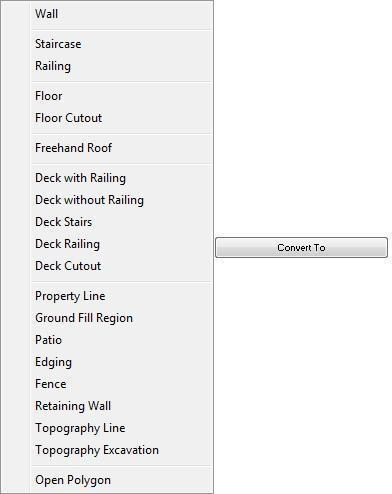Select Railing in the convert menu
This screenshot has height=494, width=392.
click(x=122, y=66)
